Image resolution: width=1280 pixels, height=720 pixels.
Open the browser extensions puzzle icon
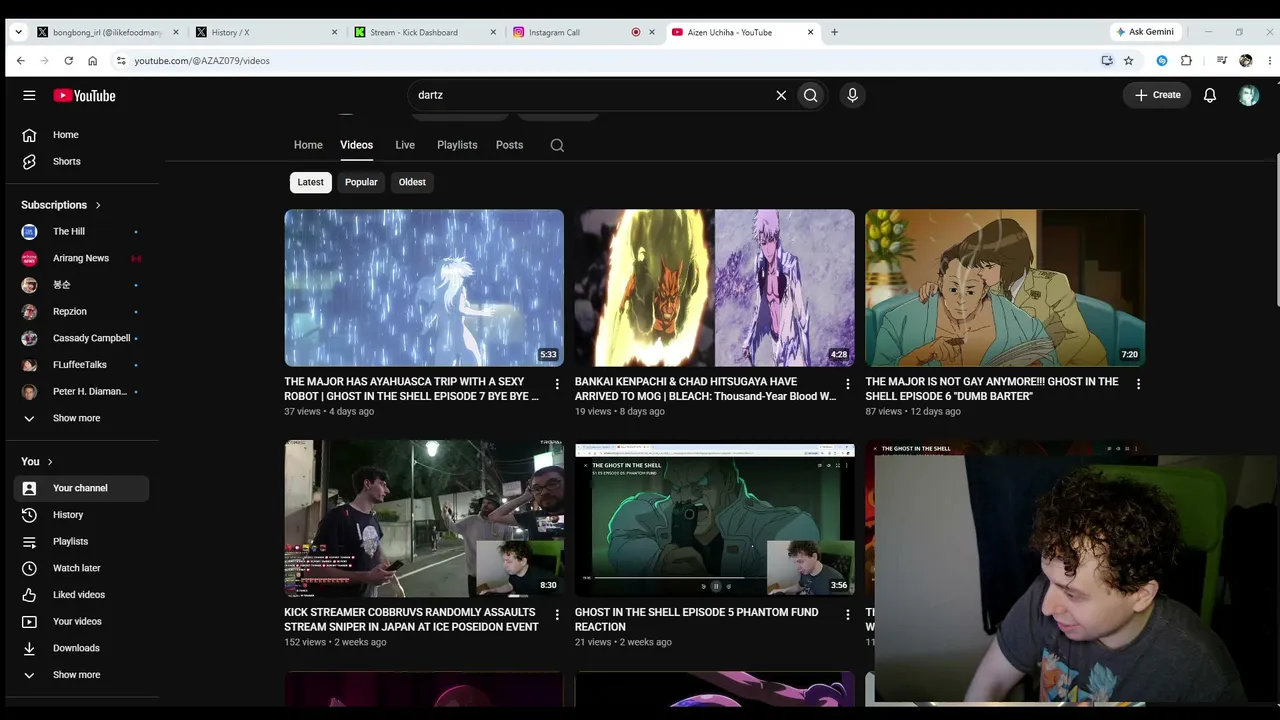point(1186,61)
